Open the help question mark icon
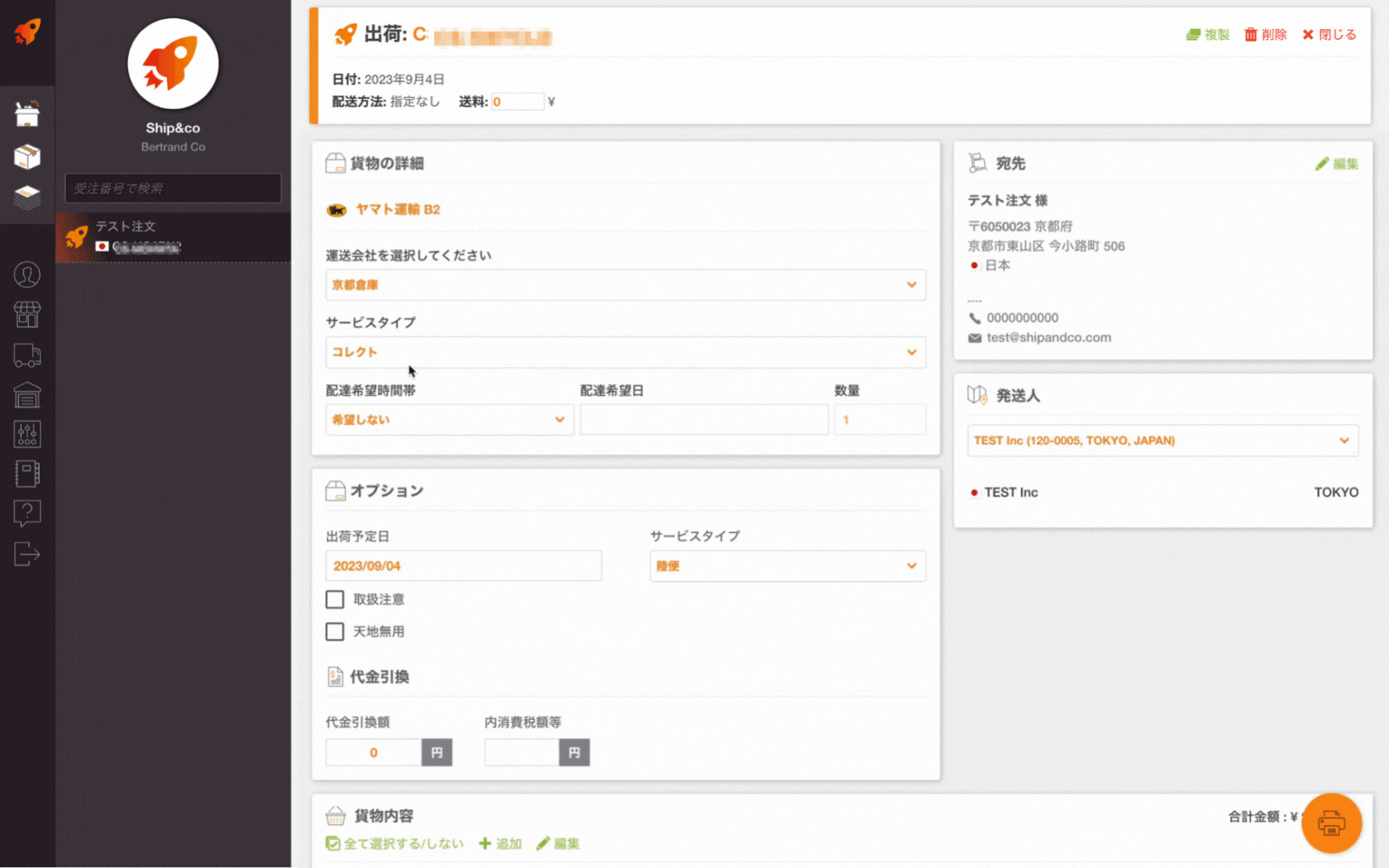 pyautogui.click(x=27, y=513)
